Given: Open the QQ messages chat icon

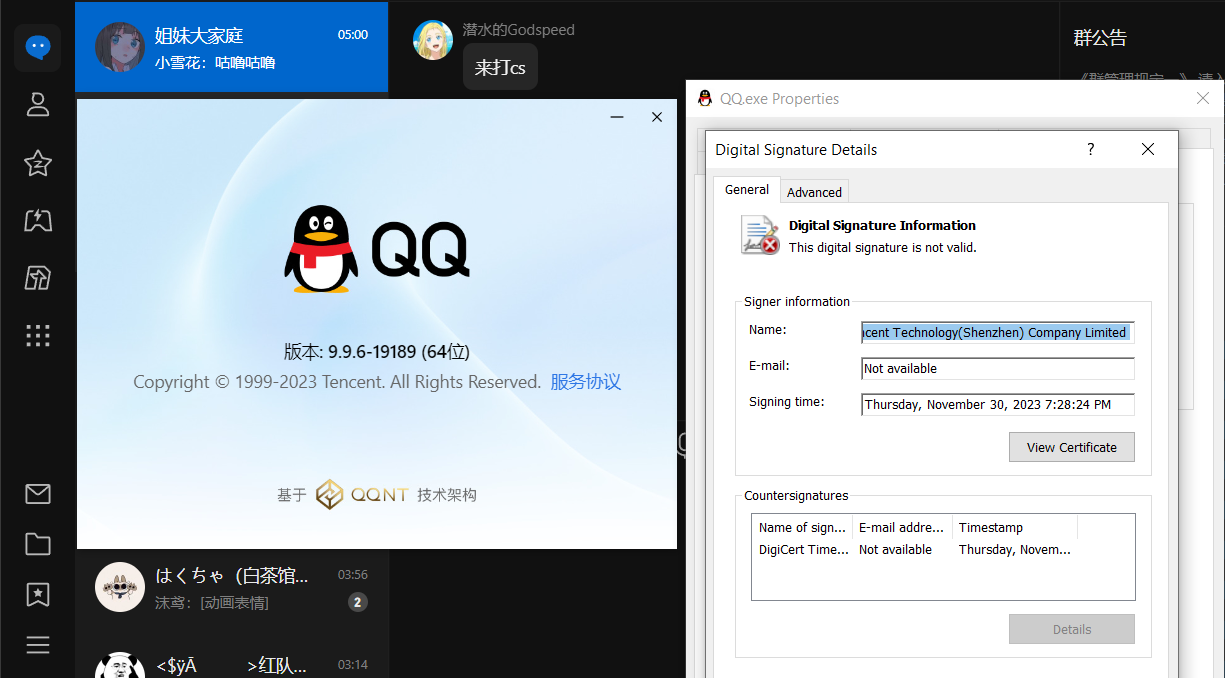Looking at the screenshot, I should click(38, 47).
